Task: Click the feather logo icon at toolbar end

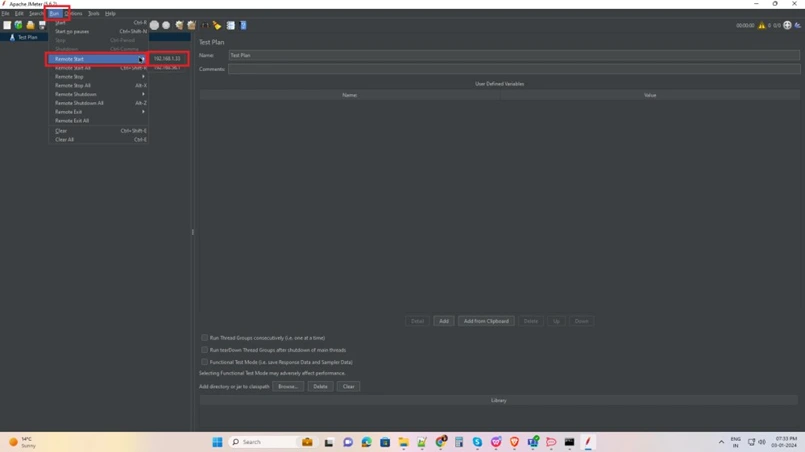Action: point(798,25)
